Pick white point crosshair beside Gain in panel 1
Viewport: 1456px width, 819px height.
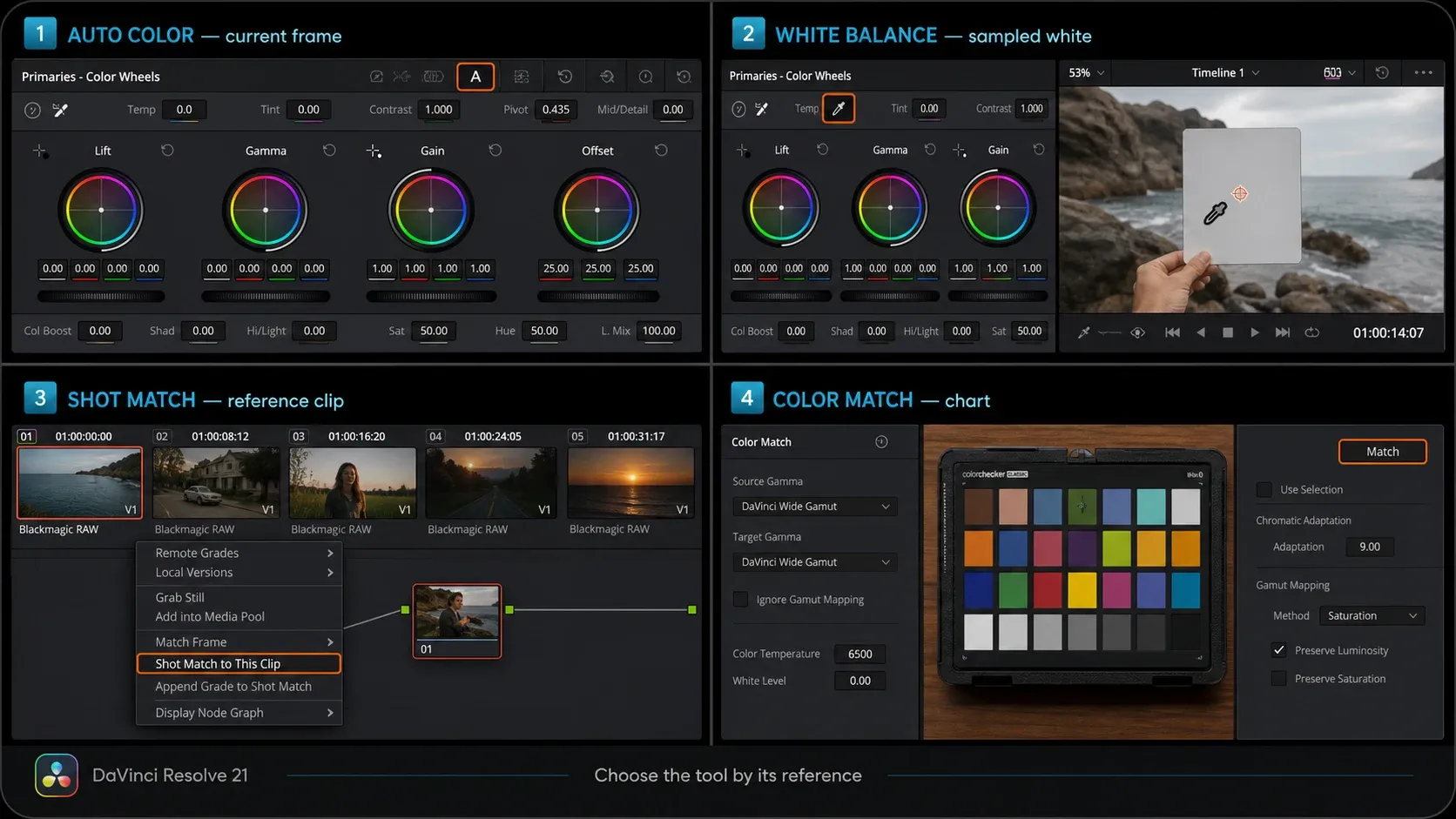[x=374, y=151]
